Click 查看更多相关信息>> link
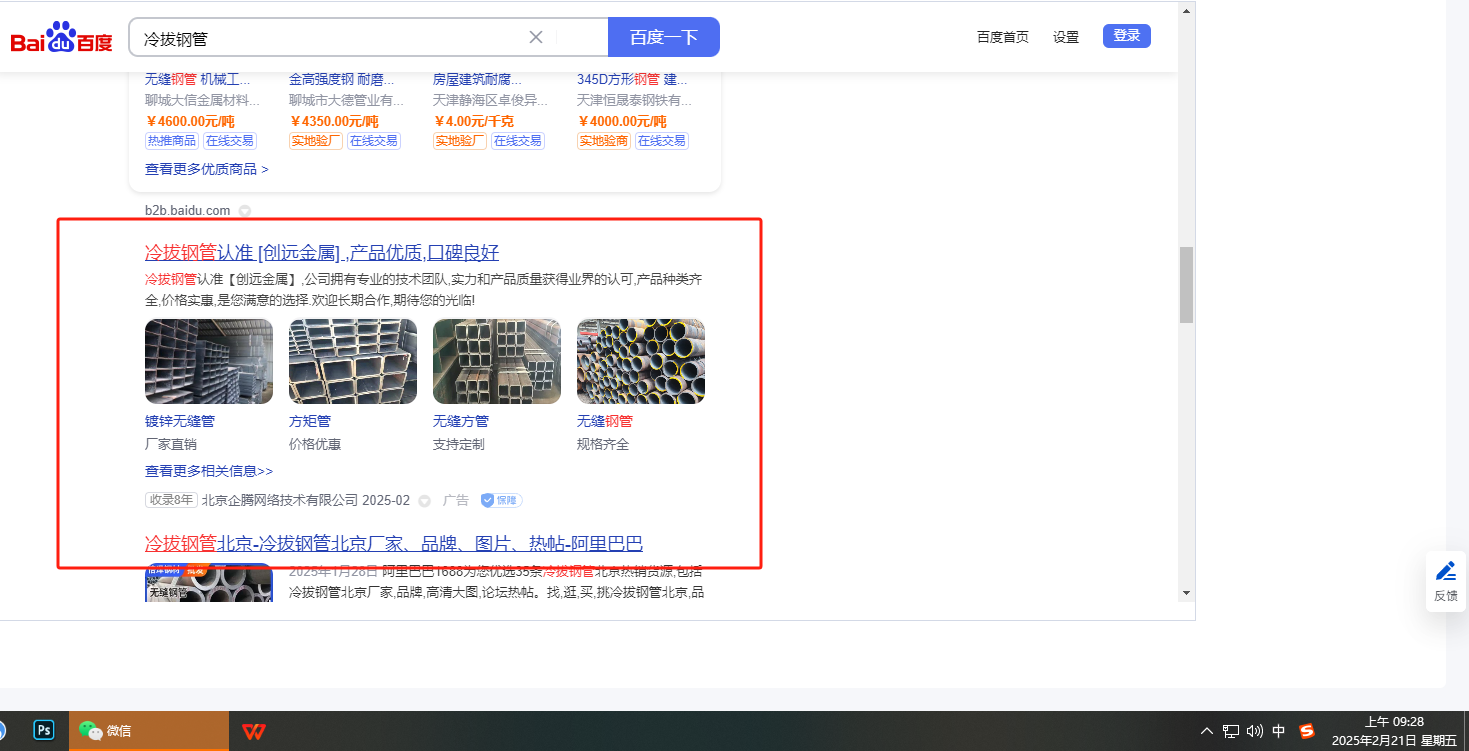This screenshot has width=1469, height=751. point(209,471)
